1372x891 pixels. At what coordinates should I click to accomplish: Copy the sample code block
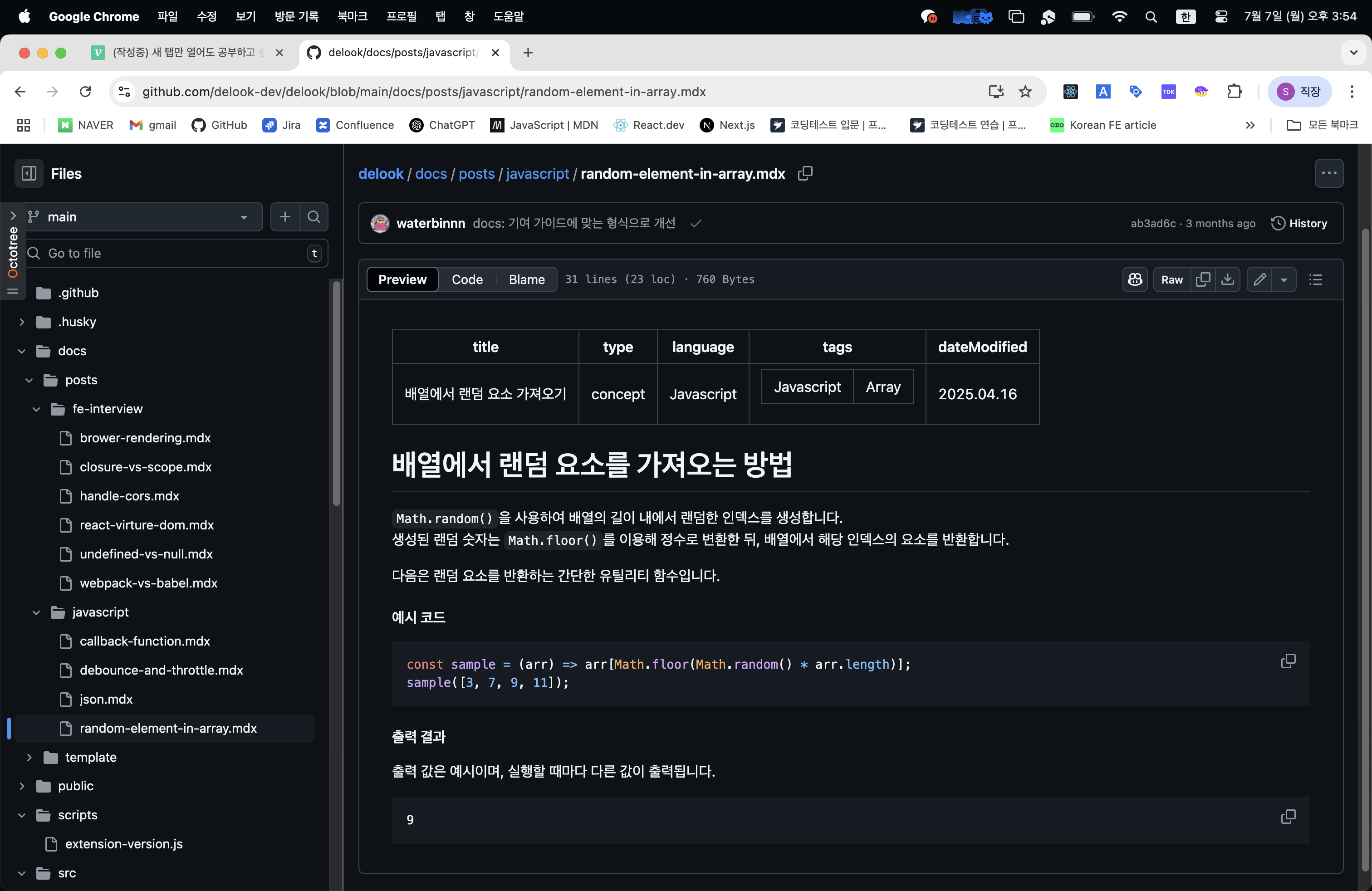point(1288,661)
